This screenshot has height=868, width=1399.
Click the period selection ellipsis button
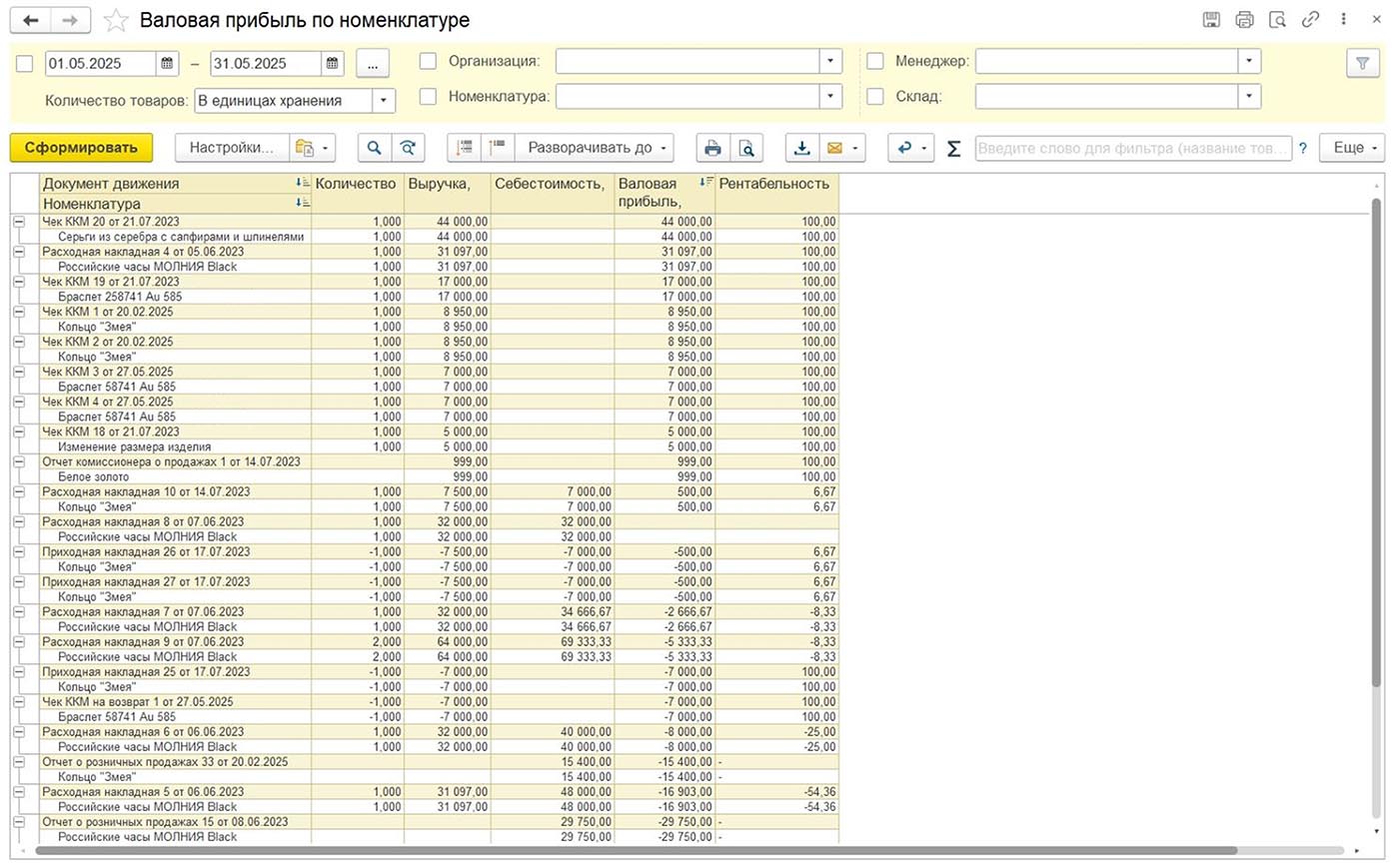click(x=372, y=64)
